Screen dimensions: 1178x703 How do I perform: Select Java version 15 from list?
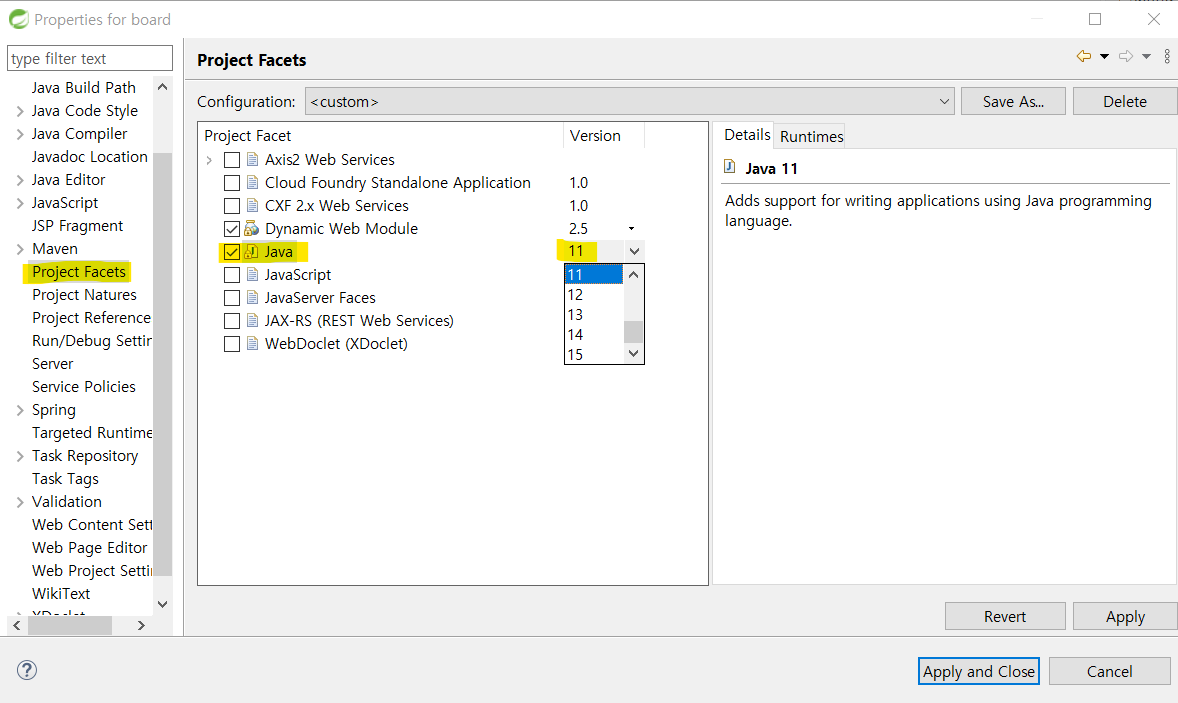594,355
